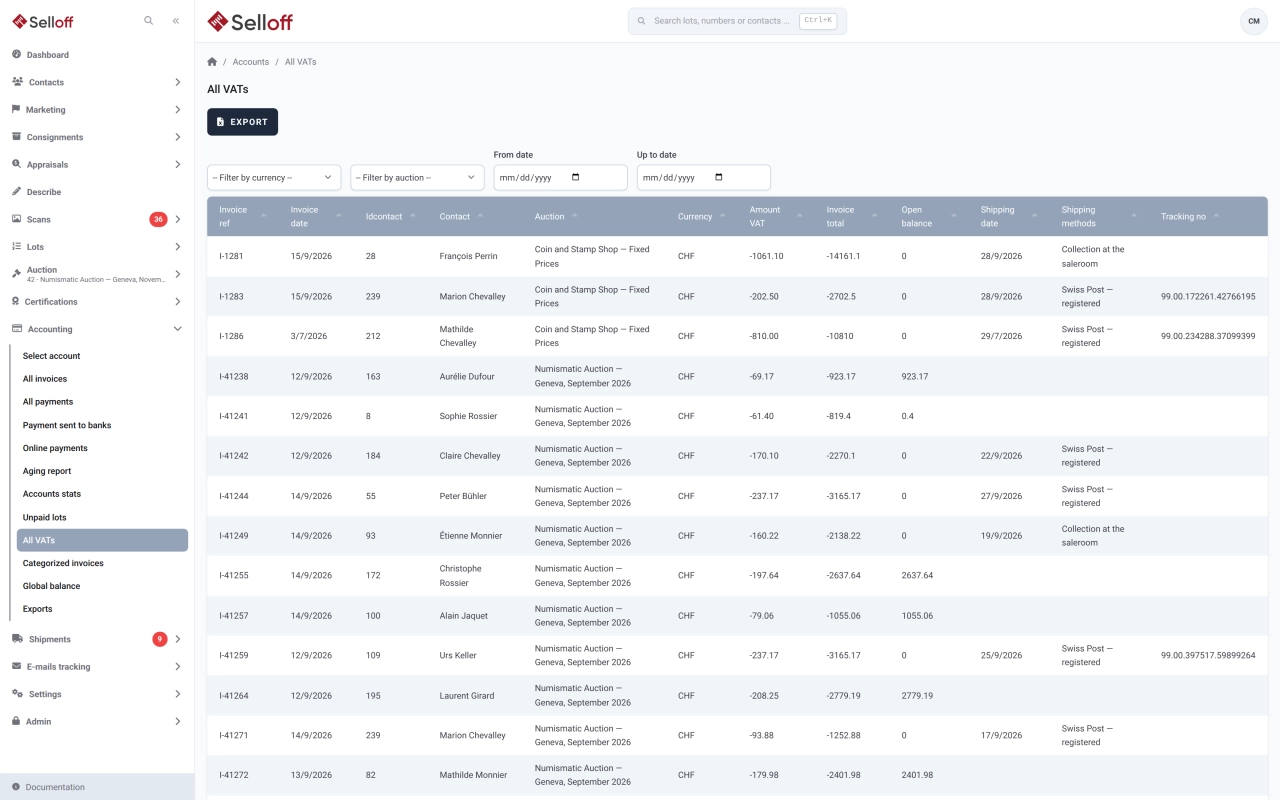Click the Certifications ribbon icon
The image size is (1280, 800).
click(16, 301)
